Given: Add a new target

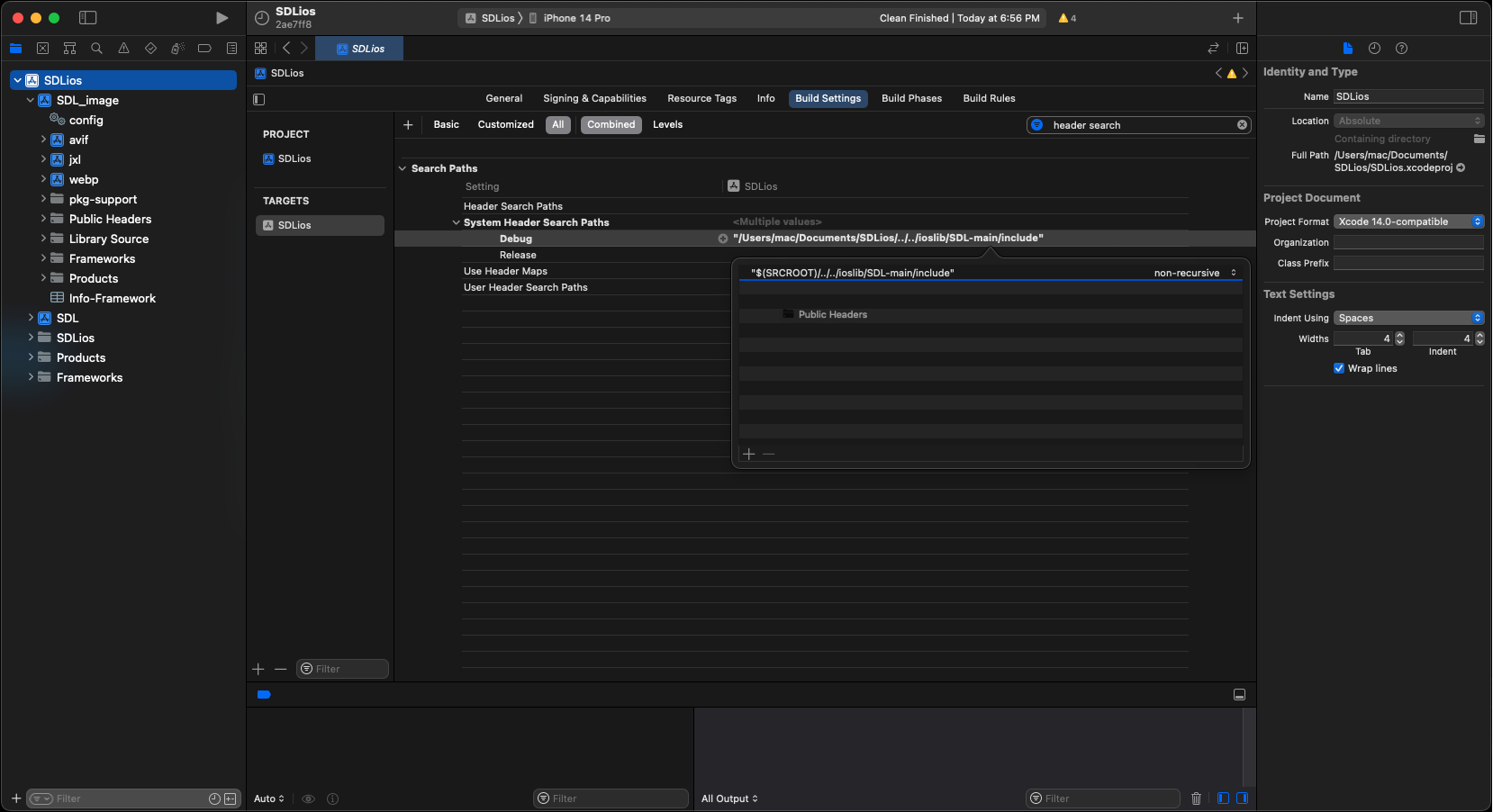Looking at the screenshot, I should click(x=258, y=669).
